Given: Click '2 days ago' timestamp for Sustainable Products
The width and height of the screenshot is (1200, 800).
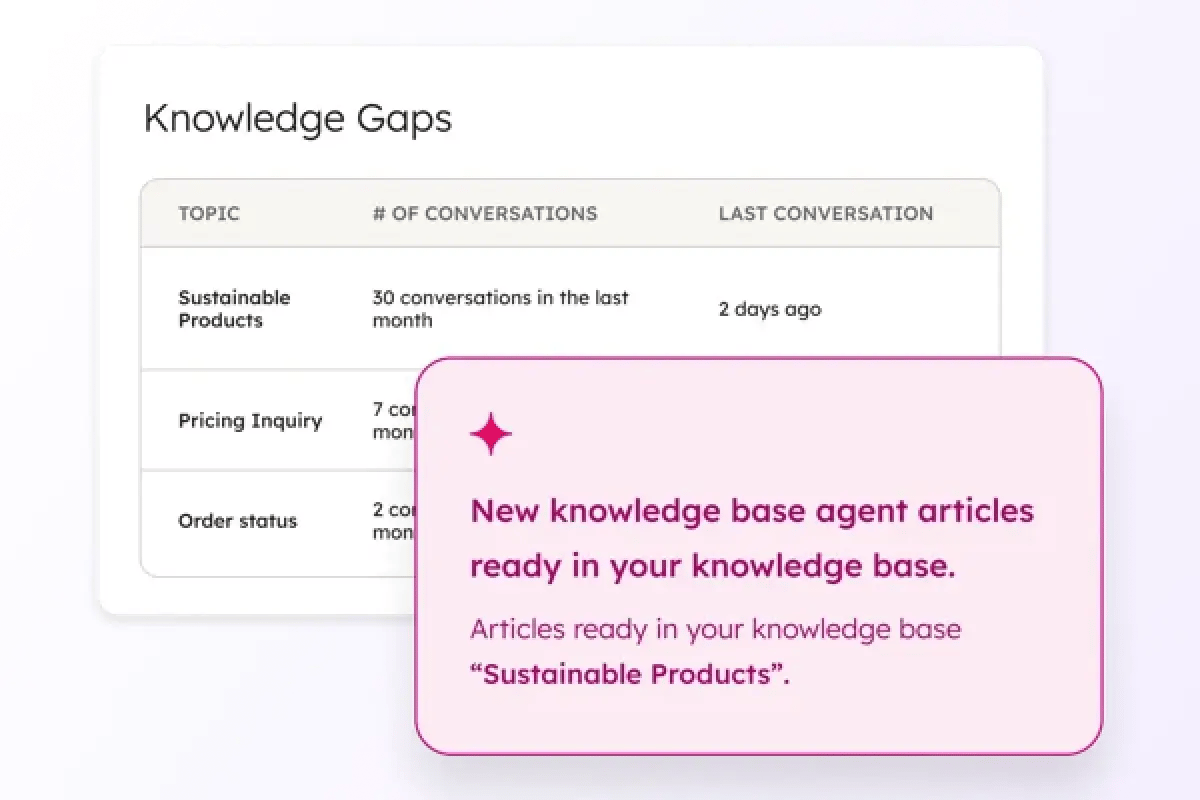Looking at the screenshot, I should pos(770,309).
